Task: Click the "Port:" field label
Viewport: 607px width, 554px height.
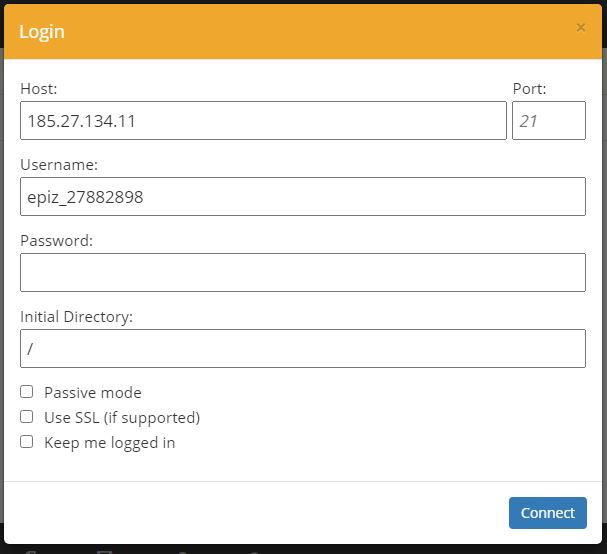Action: click(530, 89)
